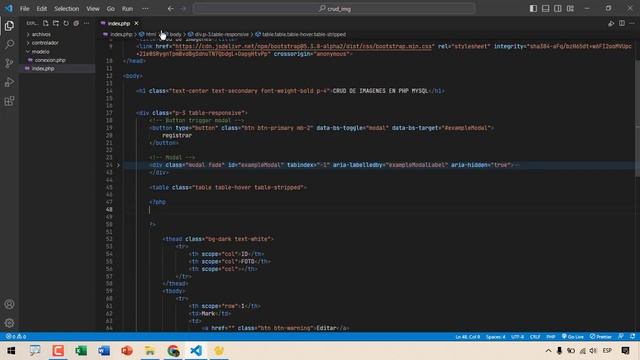Split the editor to the right
Screen dimensions: 640x360
click(x=622, y=23)
